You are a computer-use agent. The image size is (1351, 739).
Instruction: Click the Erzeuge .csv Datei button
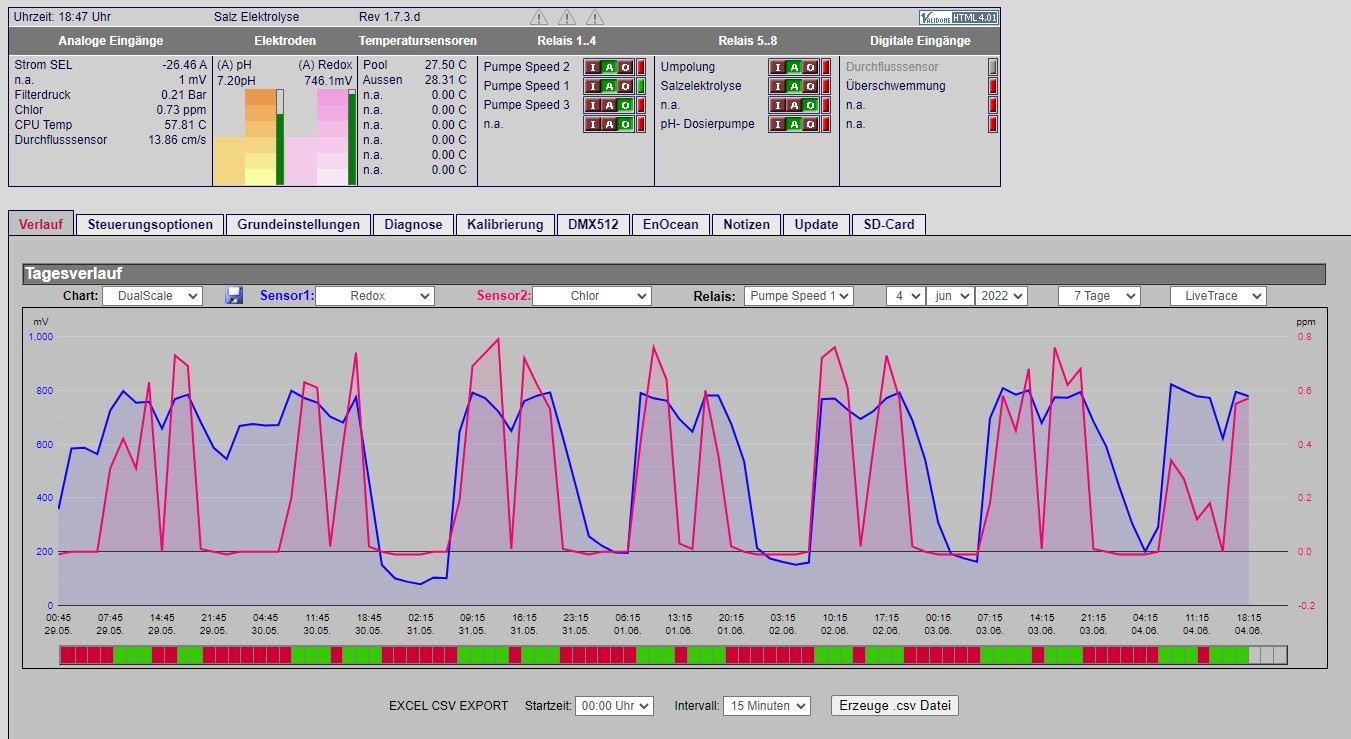pos(895,705)
